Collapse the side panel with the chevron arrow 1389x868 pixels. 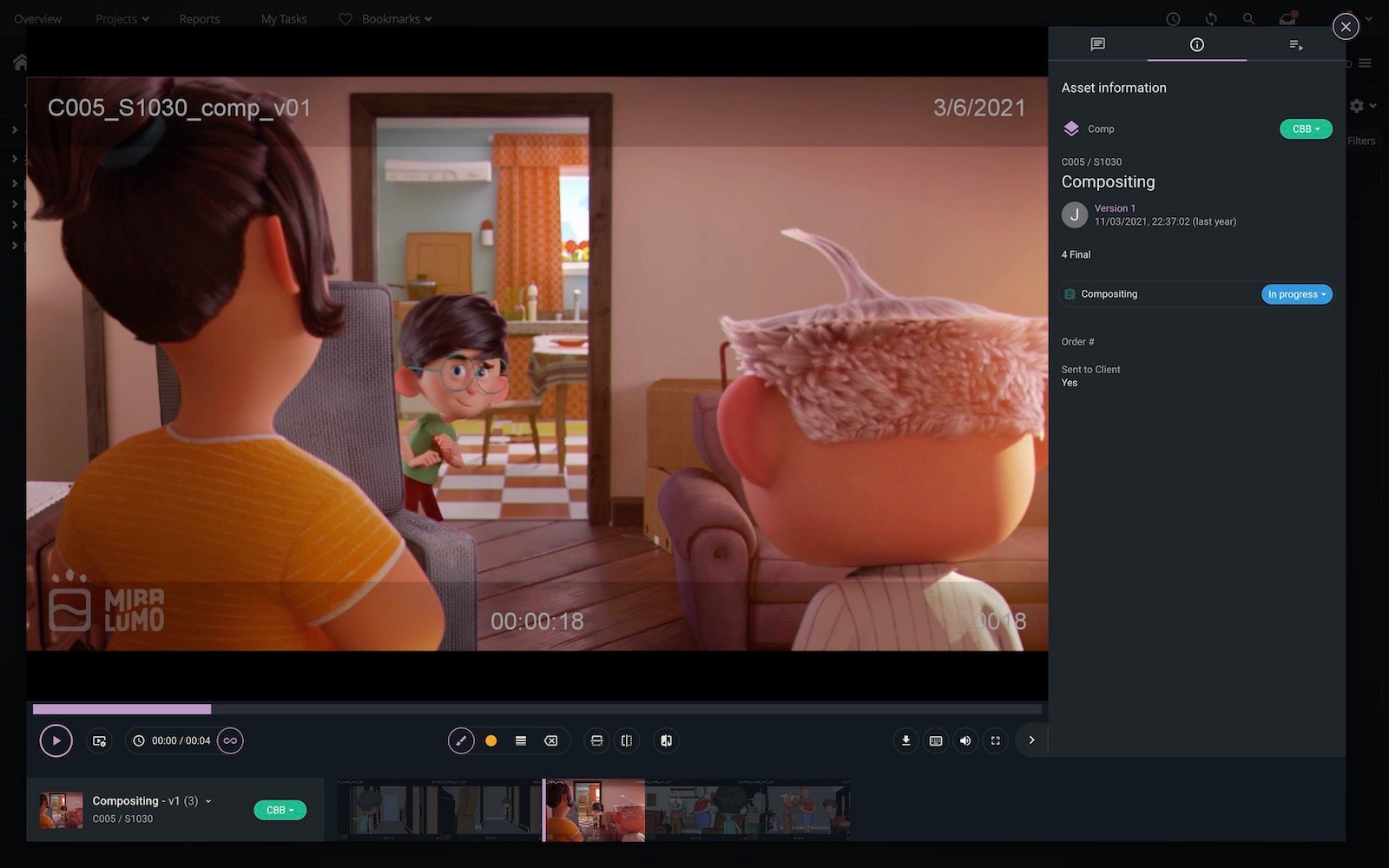(1031, 740)
